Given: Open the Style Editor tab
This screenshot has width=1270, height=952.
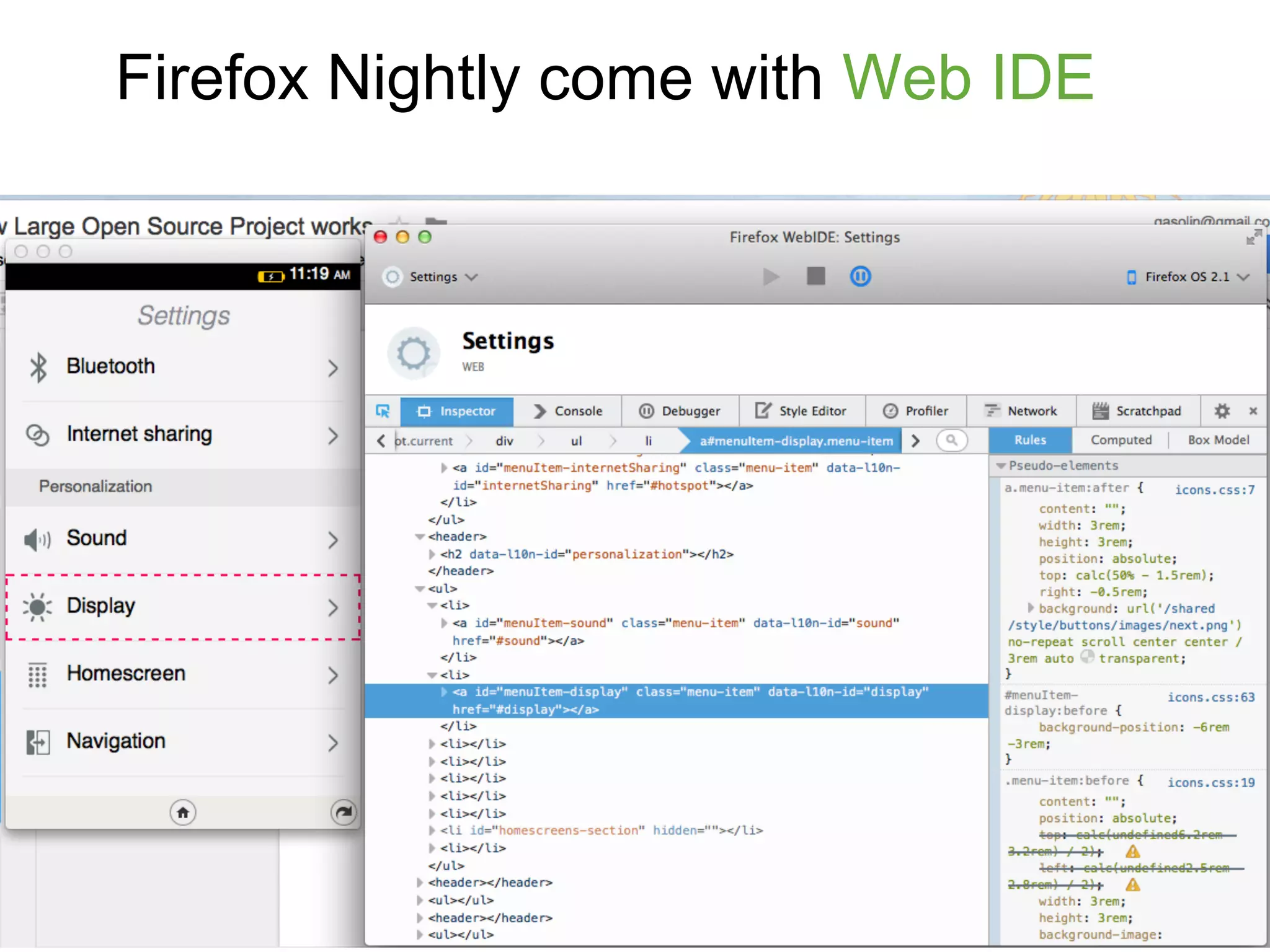Looking at the screenshot, I should coord(801,411).
